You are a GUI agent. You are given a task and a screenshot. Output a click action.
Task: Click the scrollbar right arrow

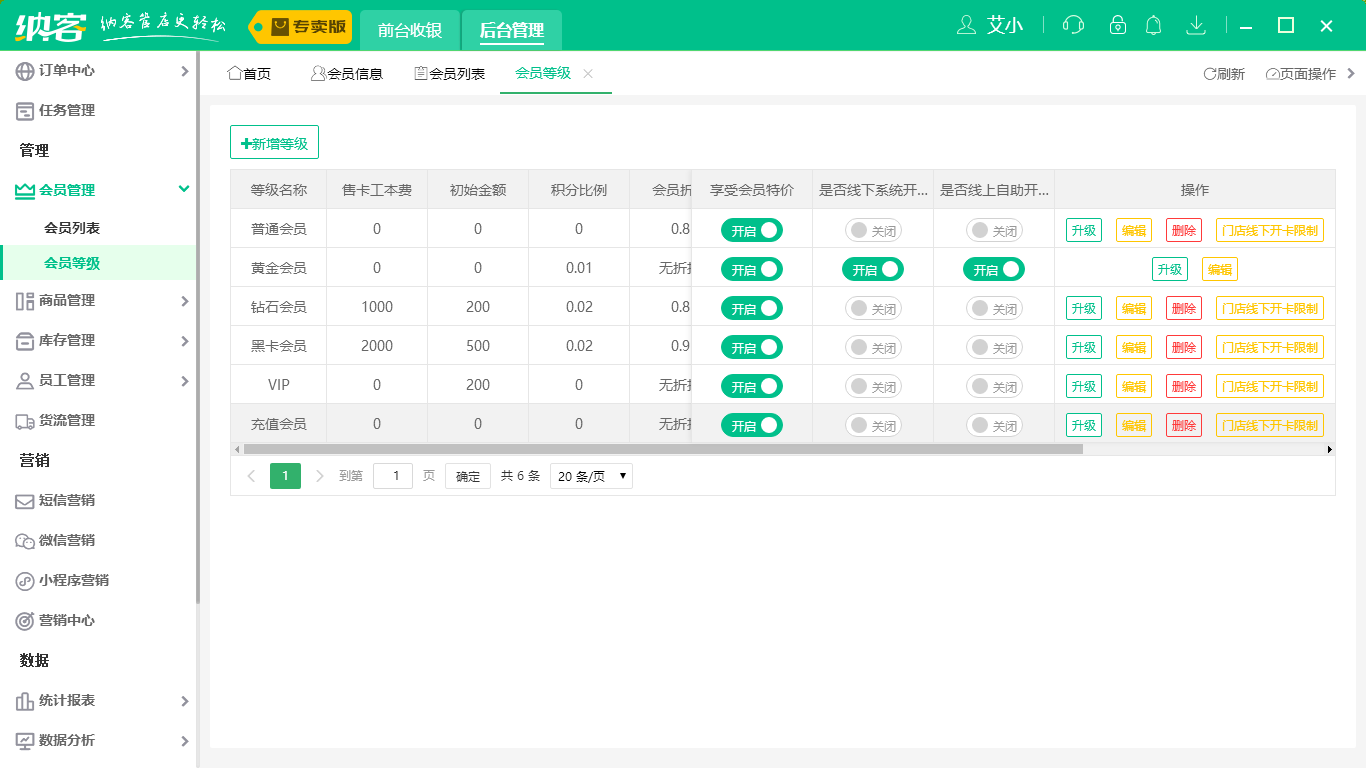tap(1330, 449)
